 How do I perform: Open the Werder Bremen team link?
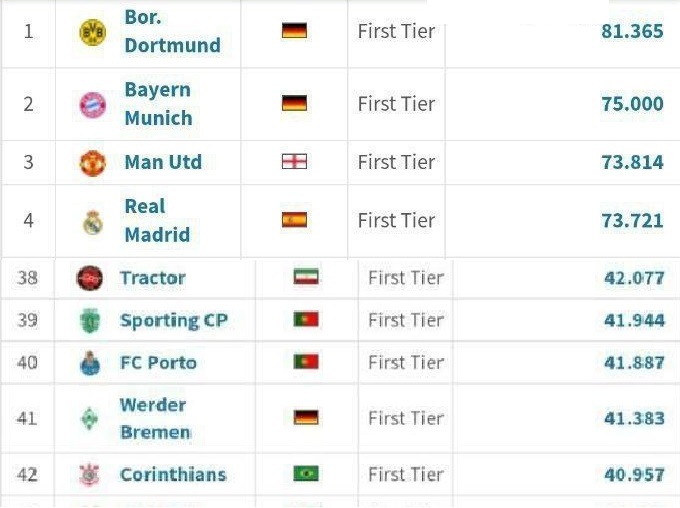click(155, 419)
